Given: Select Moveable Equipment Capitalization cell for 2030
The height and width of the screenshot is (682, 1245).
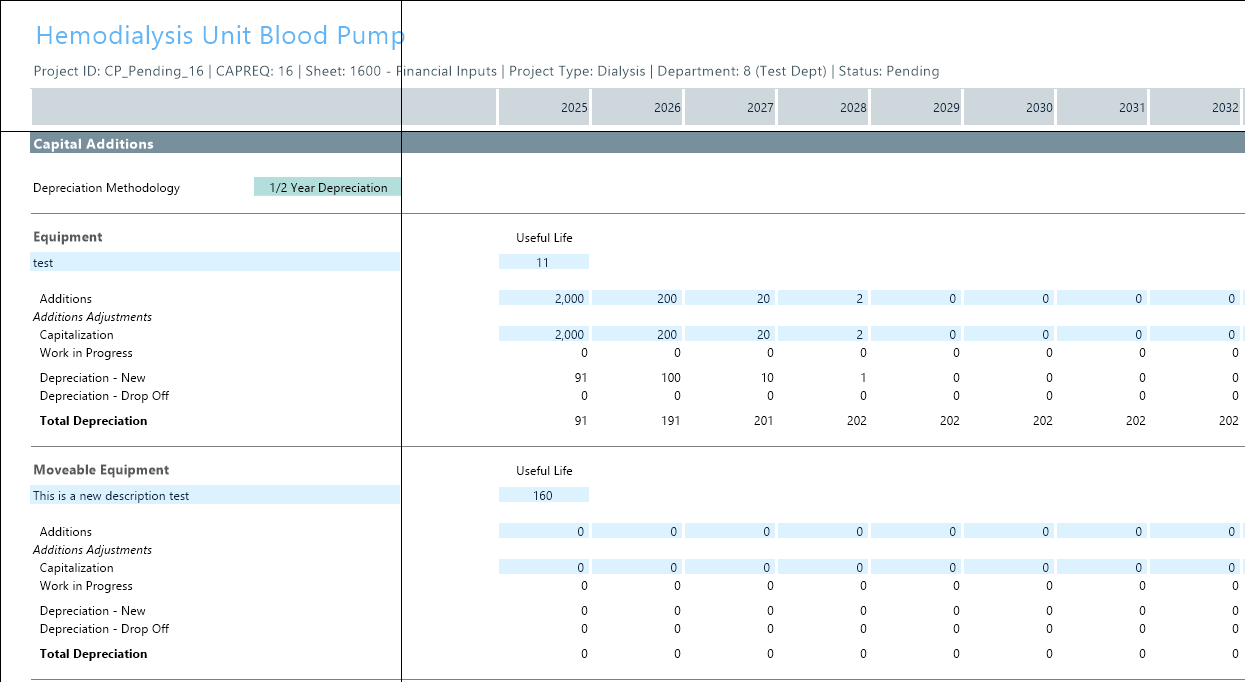Looking at the screenshot, I should point(1009,567).
